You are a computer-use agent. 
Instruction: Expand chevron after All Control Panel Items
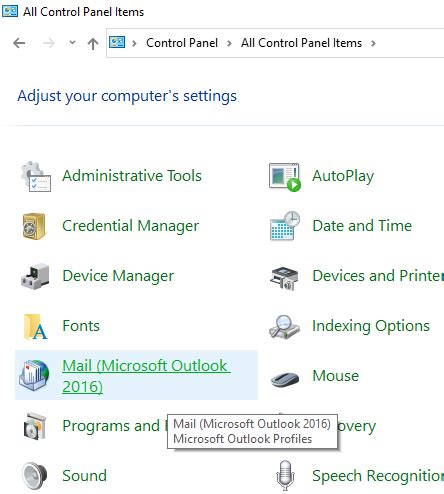click(373, 43)
